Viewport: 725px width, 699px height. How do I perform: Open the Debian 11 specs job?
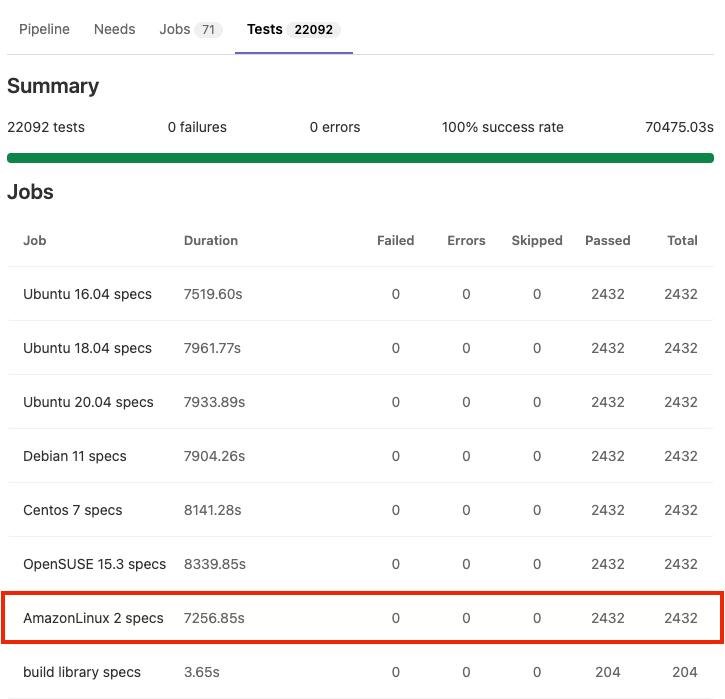(x=75, y=456)
